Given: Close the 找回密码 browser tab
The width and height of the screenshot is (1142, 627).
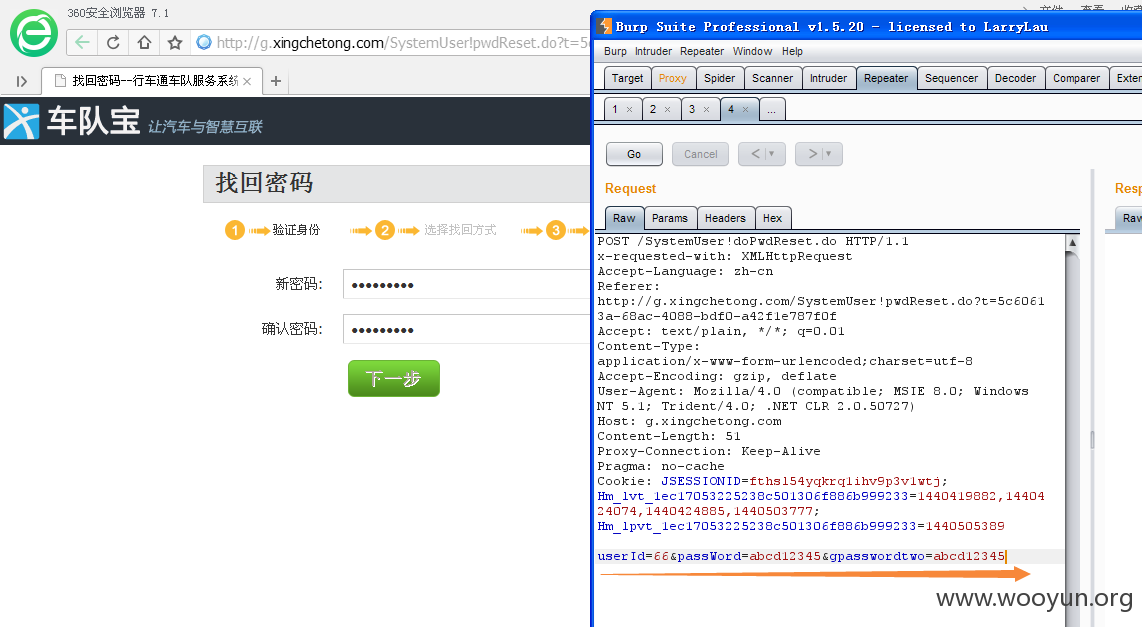Looking at the screenshot, I should point(247,81).
